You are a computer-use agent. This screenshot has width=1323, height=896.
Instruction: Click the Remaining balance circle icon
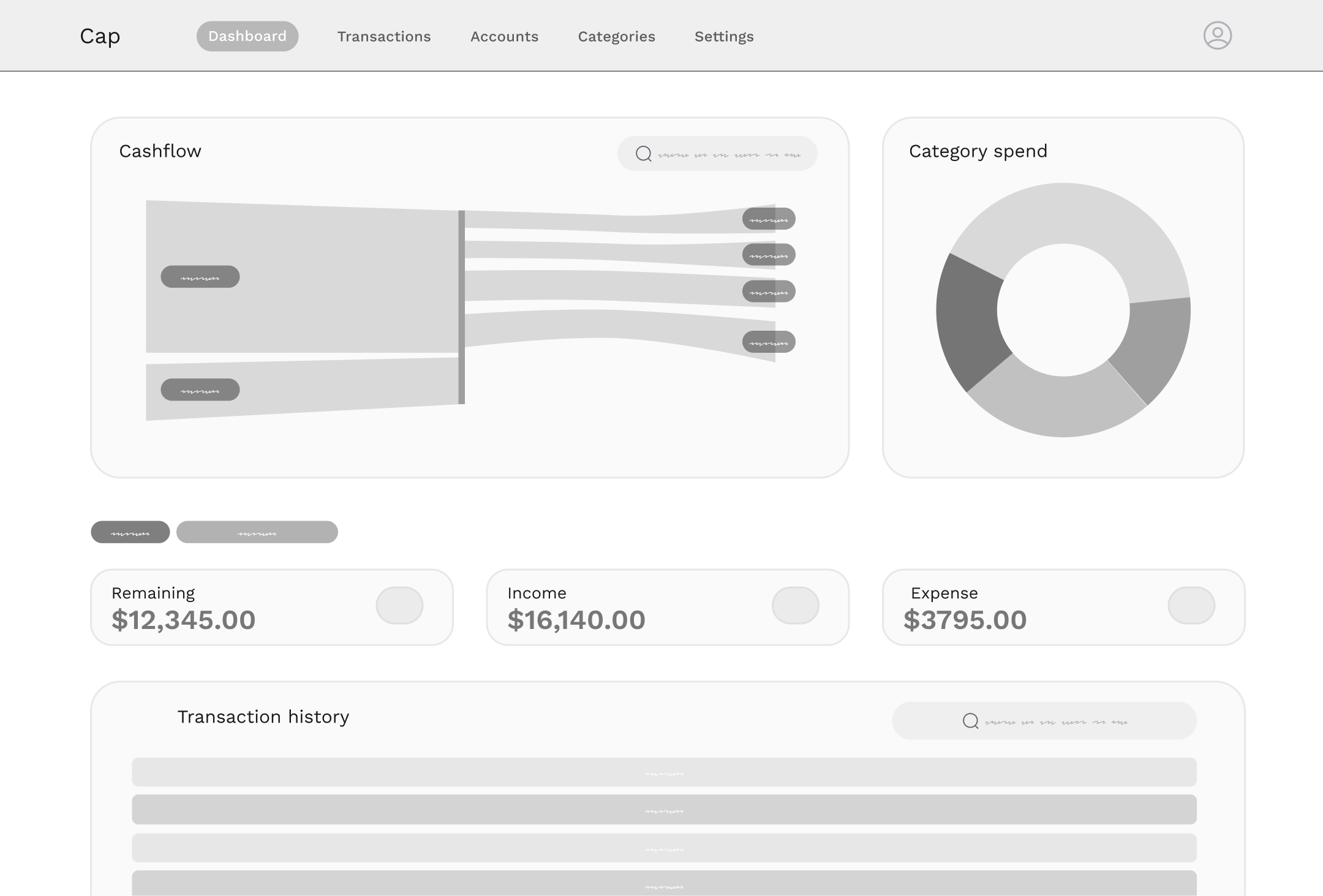coord(399,605)
